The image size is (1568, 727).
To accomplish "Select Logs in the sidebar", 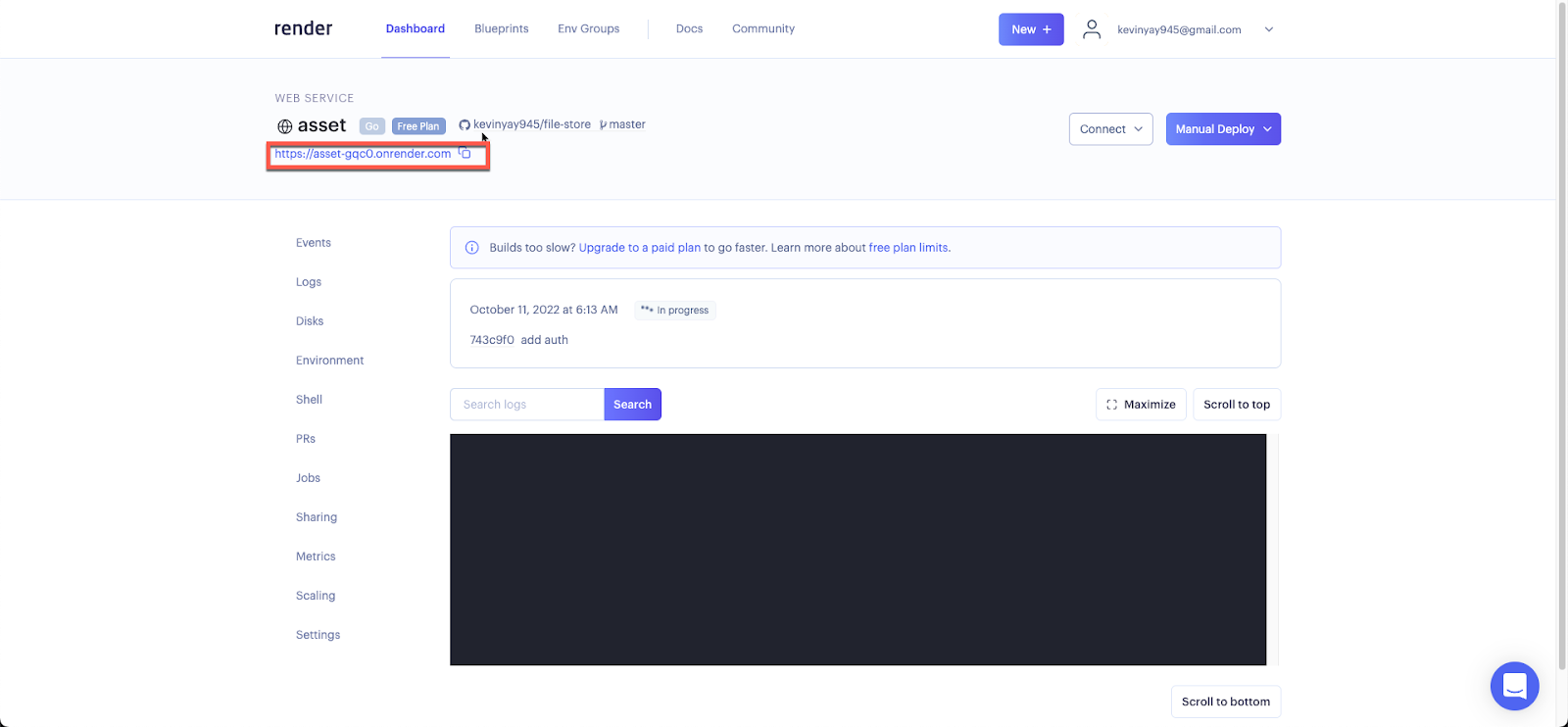I will click(309, 282).
